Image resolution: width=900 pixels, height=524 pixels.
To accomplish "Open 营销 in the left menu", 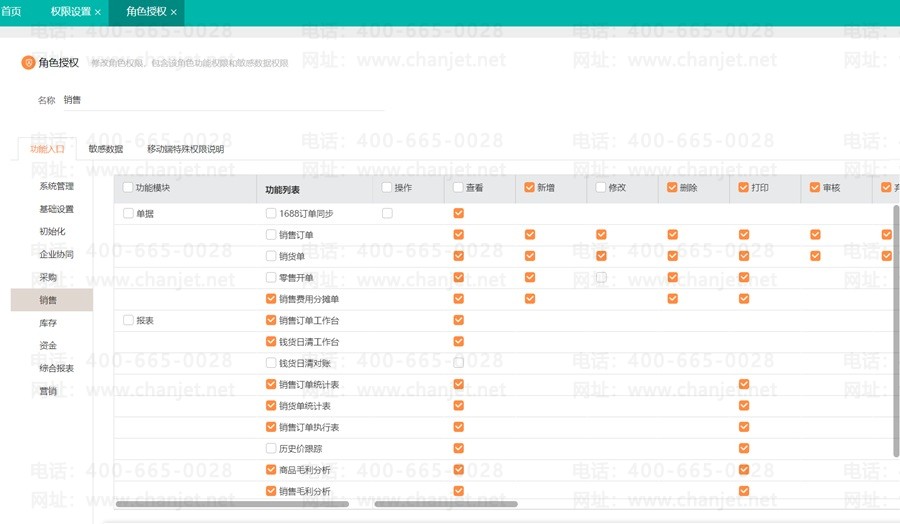I will tap(48, 391).
